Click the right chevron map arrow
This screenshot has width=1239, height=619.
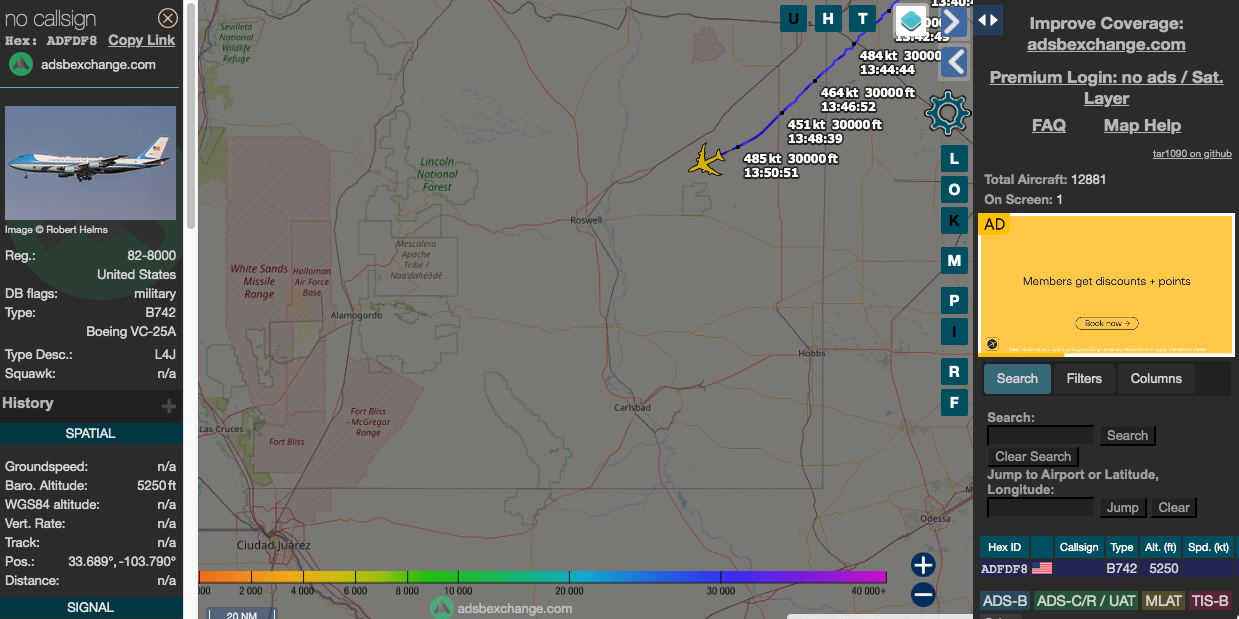[x=954, y=20]
